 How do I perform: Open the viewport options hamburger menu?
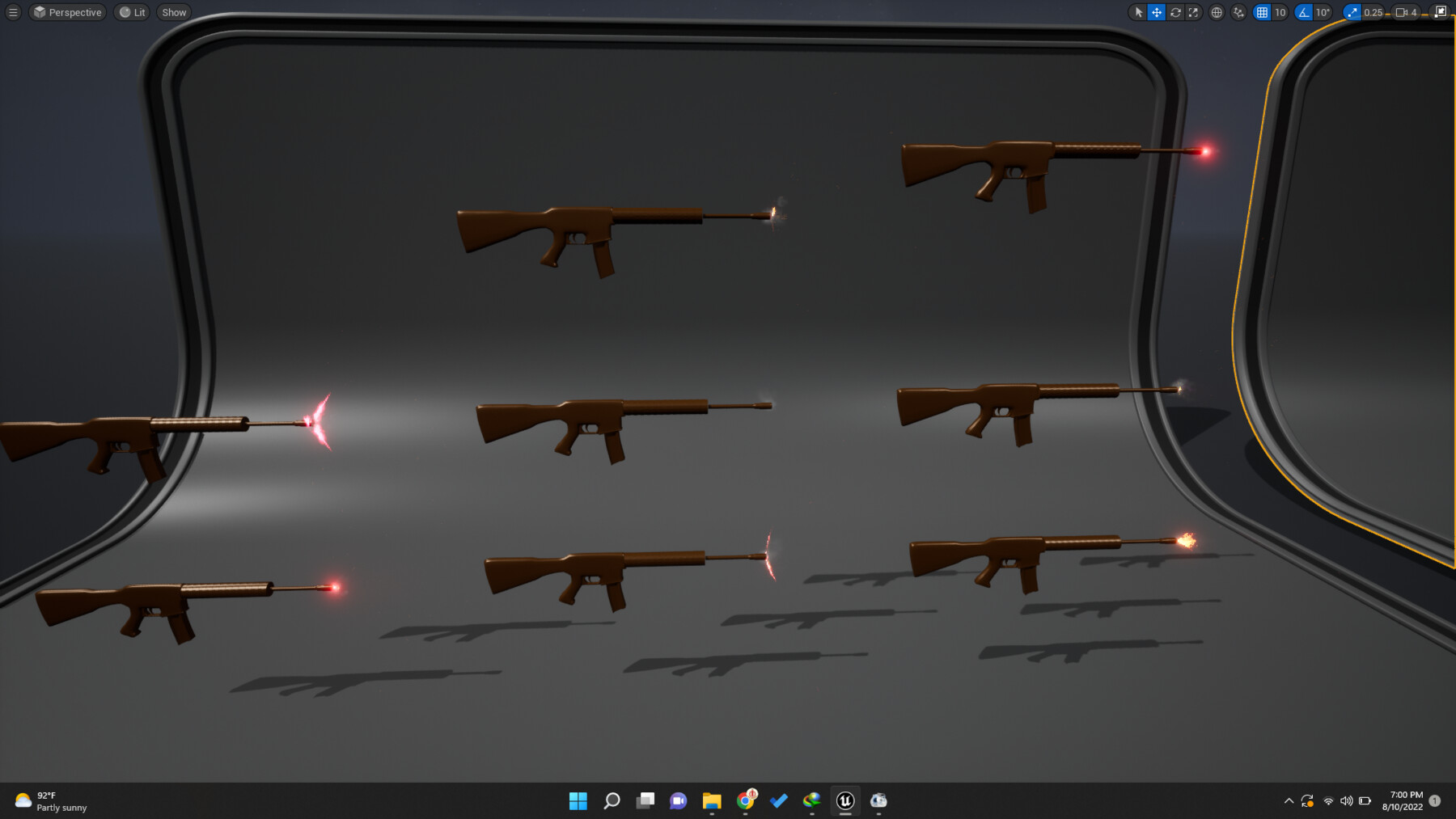[x=13, y=12]
